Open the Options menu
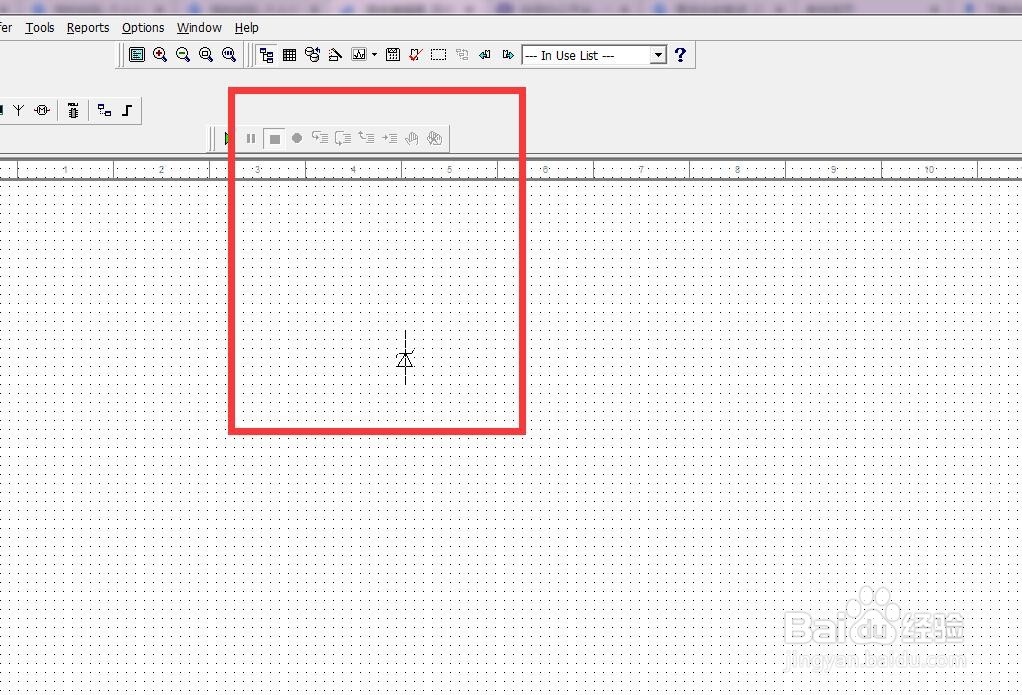 coord(143,28)
